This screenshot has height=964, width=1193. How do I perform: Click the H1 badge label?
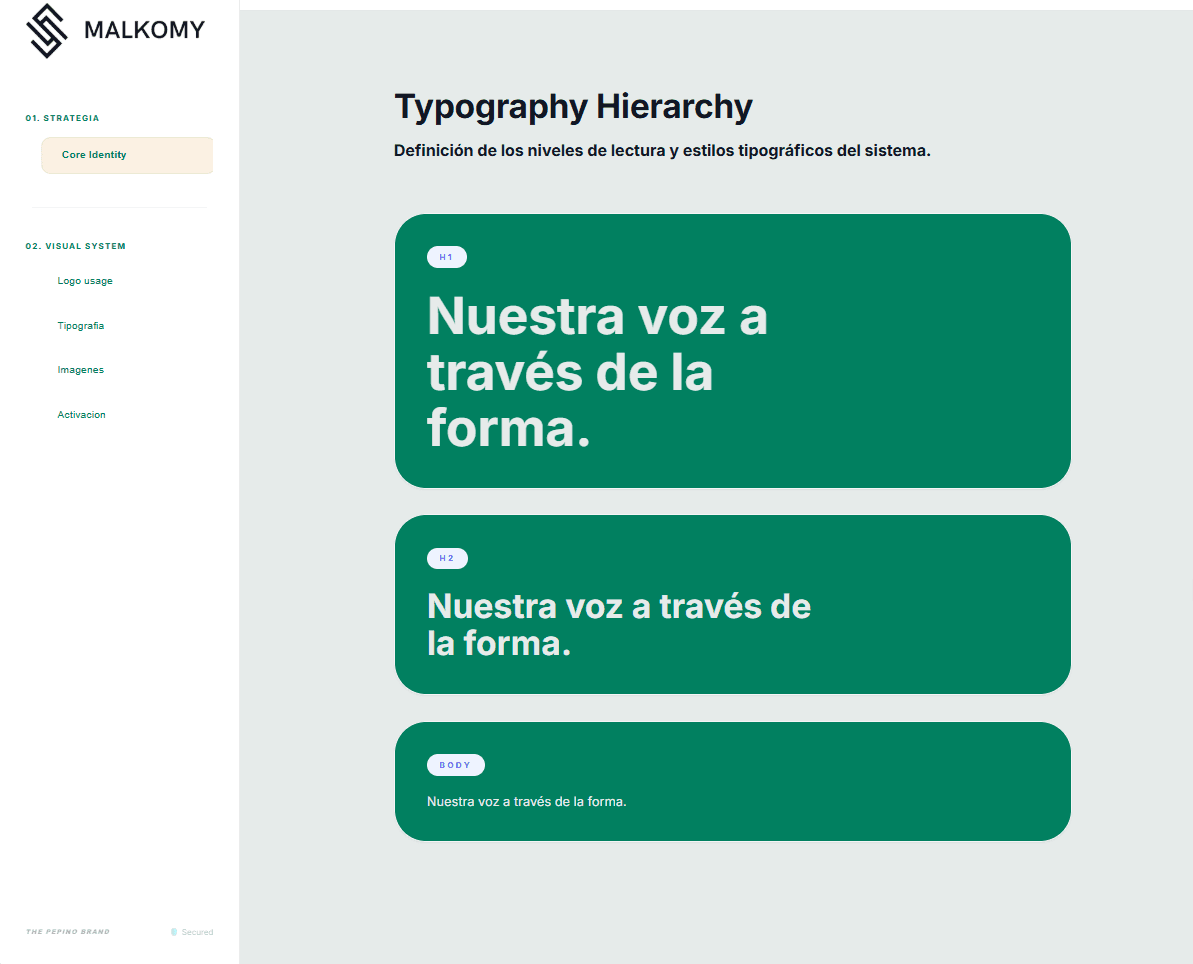click(447, 257)
